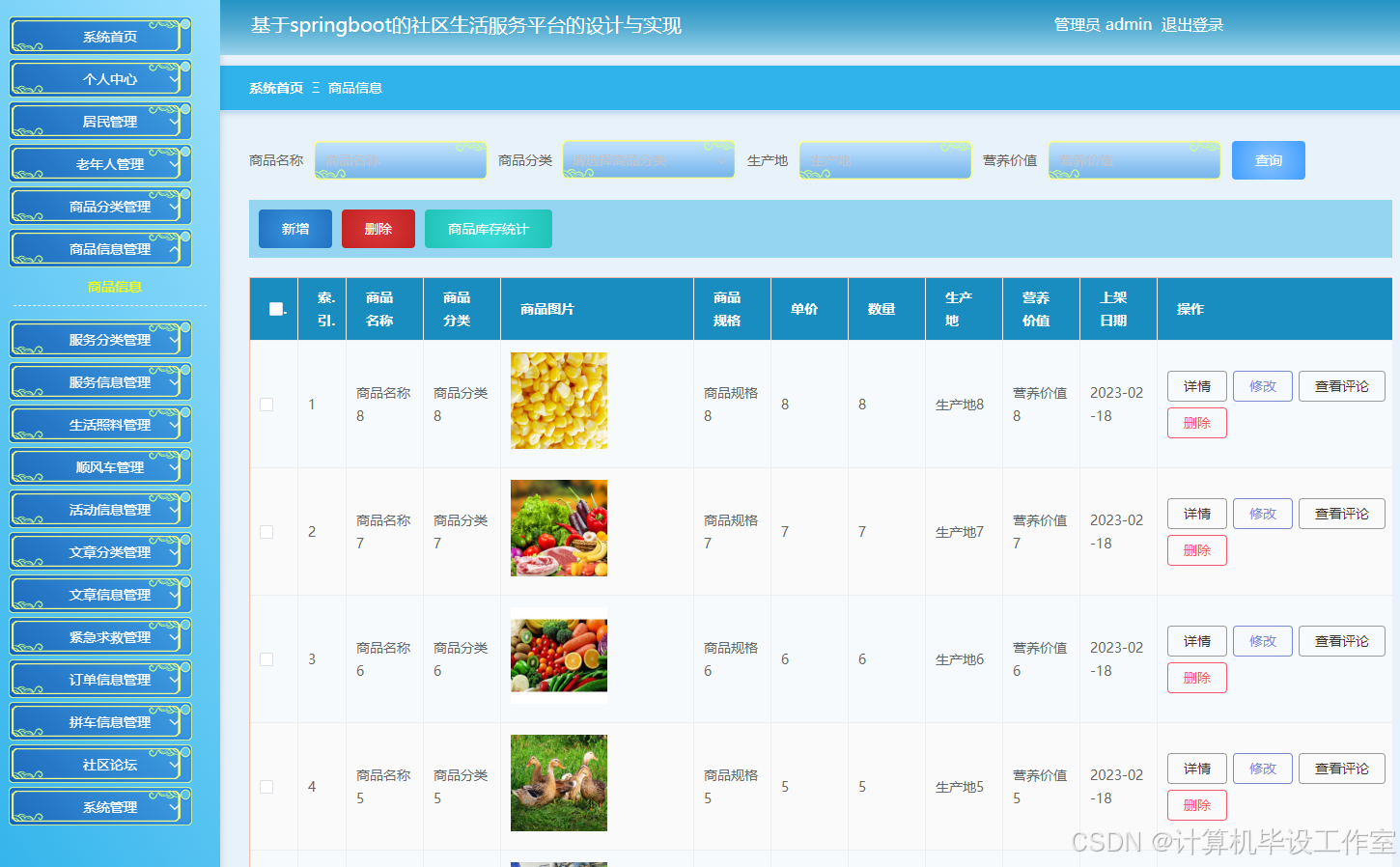Click the 系统首页 breadcrumb link
This screenshot has width=1400, height=867.
(x=276, y=88)
